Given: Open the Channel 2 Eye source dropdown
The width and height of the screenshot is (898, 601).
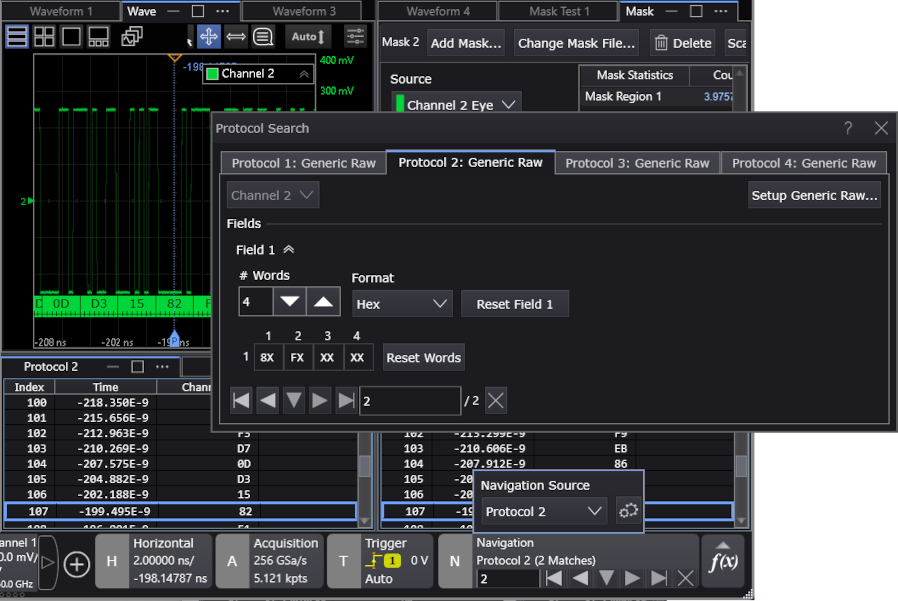Looking at the screenshot, I should click(x=457, y=105).
